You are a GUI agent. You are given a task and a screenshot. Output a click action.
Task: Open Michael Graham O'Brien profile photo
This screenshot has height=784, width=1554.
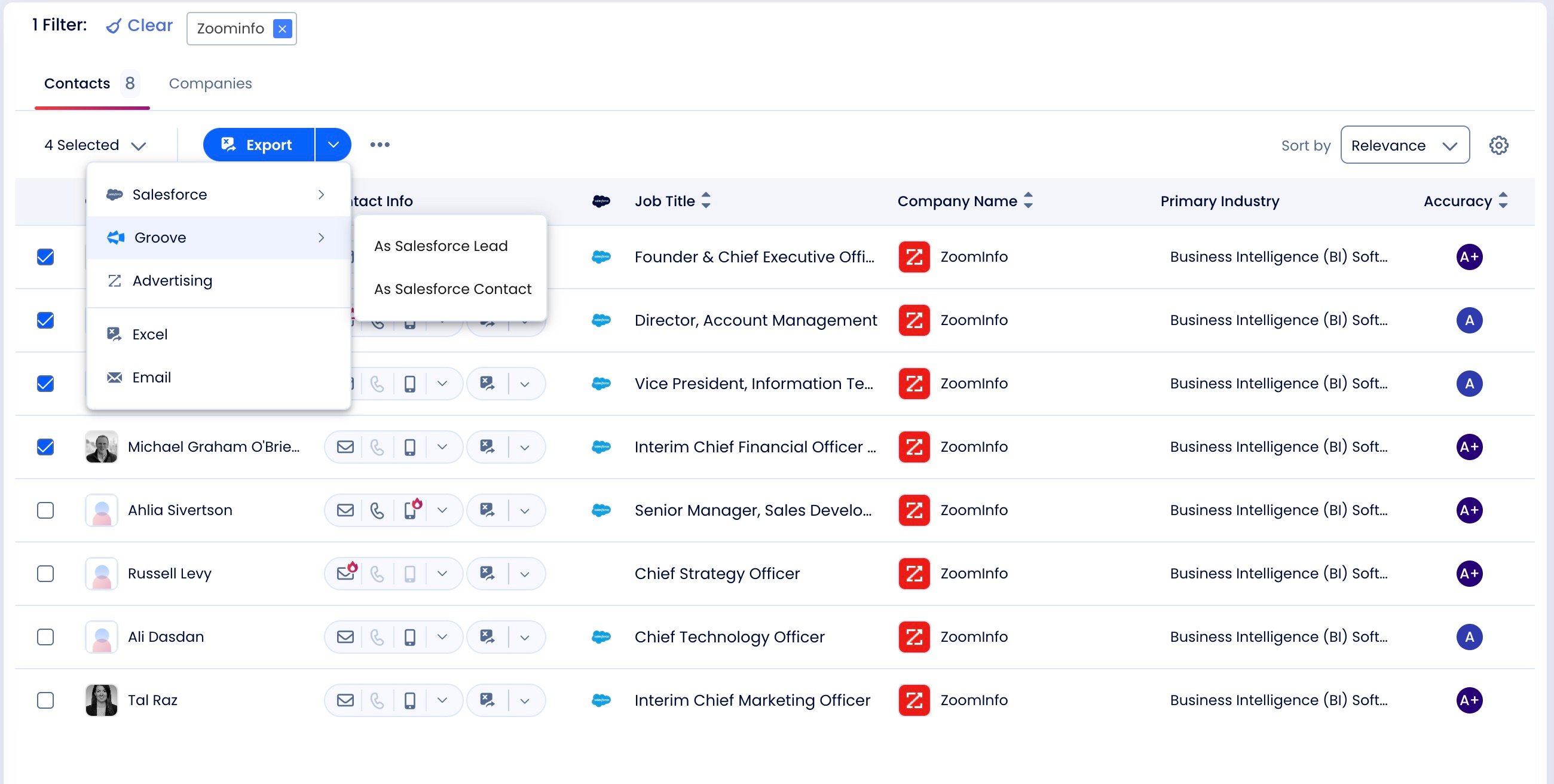(102, 447)
